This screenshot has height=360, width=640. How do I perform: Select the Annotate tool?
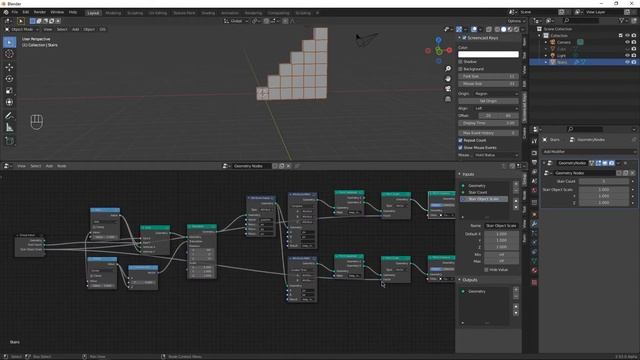9,116
